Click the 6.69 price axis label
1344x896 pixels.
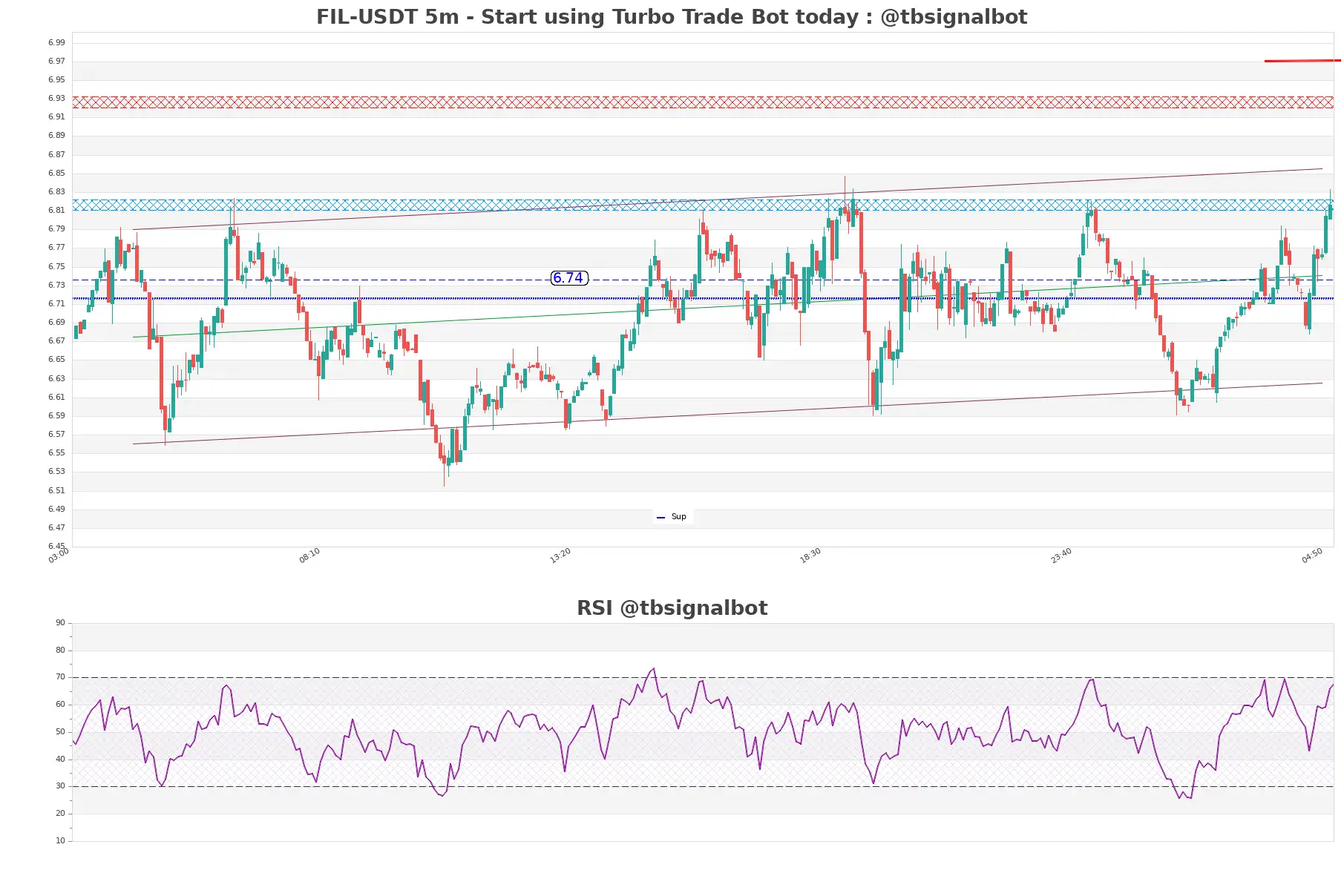tap(56, 323)
